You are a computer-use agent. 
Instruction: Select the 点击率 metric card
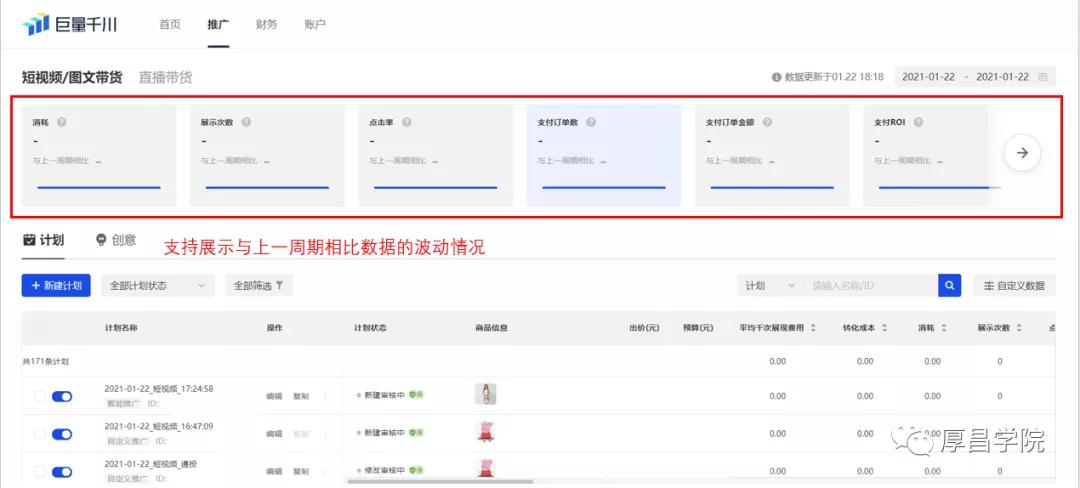pyautogui.click(x=435, y=156)
